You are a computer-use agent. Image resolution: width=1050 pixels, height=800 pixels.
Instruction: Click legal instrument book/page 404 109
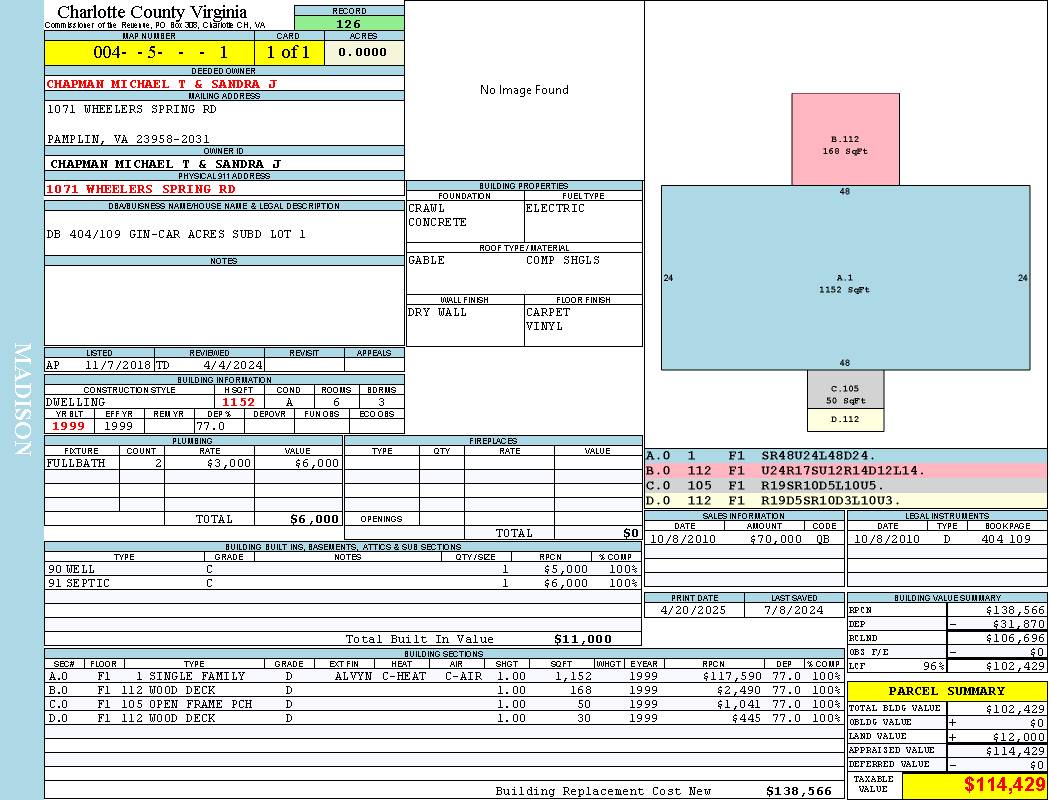(x=1006, y=539)
